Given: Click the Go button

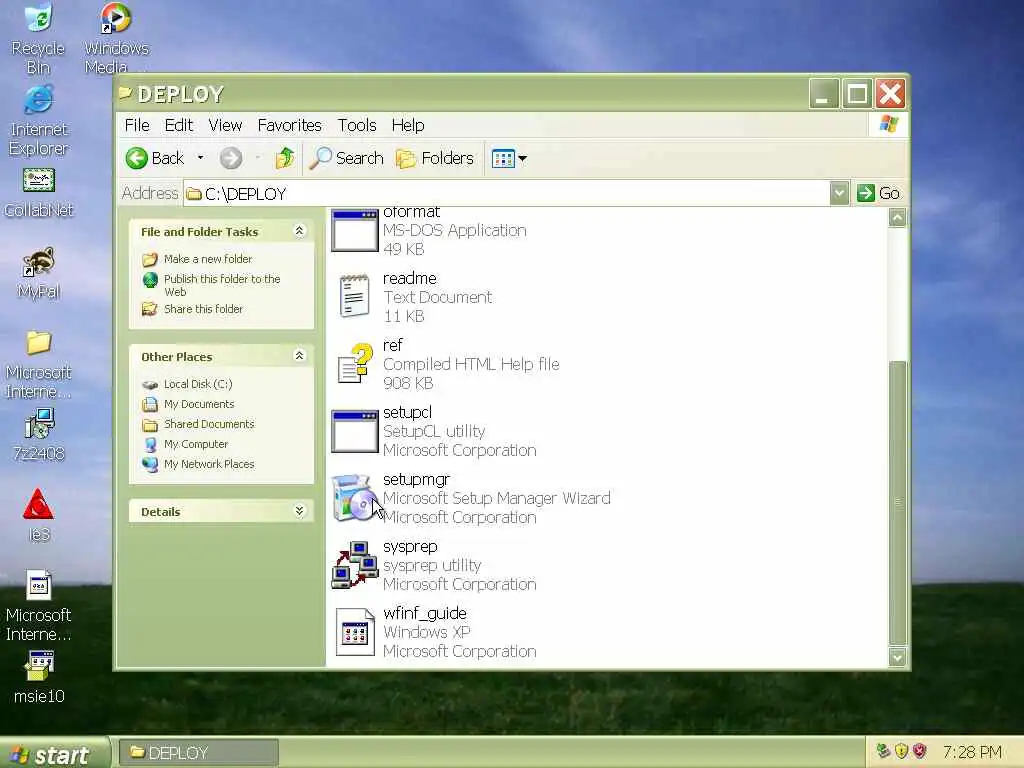Looking at the screenshot, I should point(878,193).
